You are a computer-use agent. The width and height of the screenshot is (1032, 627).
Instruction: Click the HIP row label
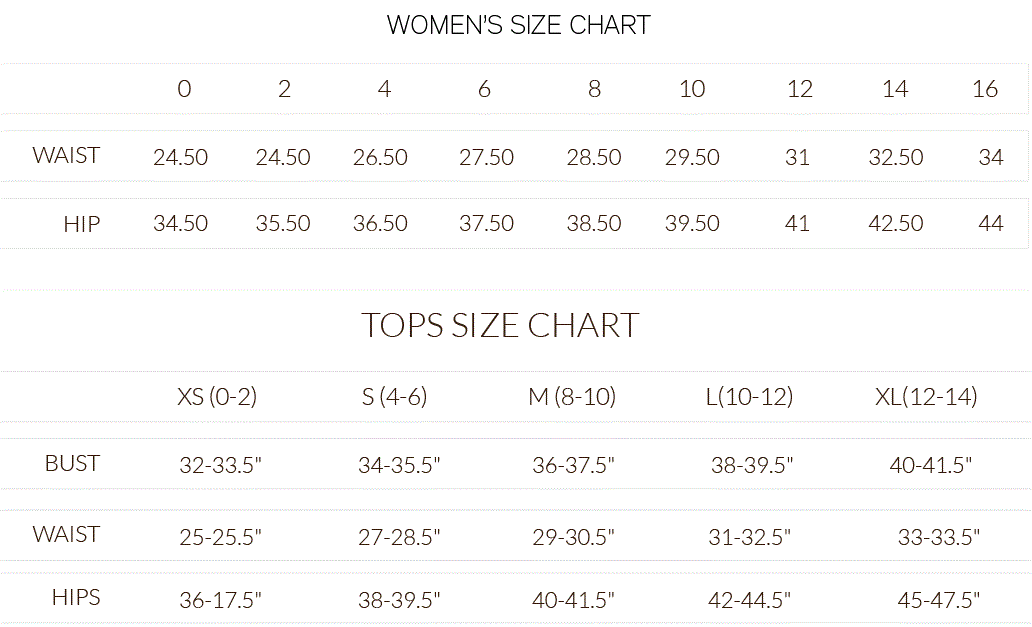click(x=82, y=224)
